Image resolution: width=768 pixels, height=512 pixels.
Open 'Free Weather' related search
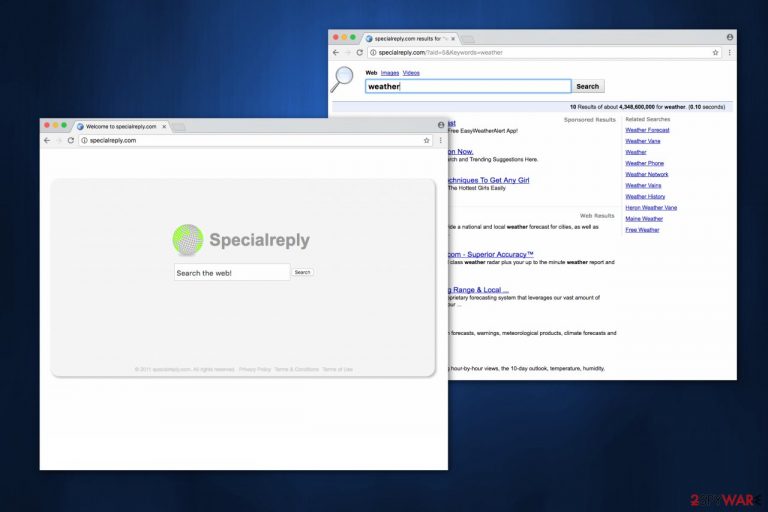[x=642, y=230]
